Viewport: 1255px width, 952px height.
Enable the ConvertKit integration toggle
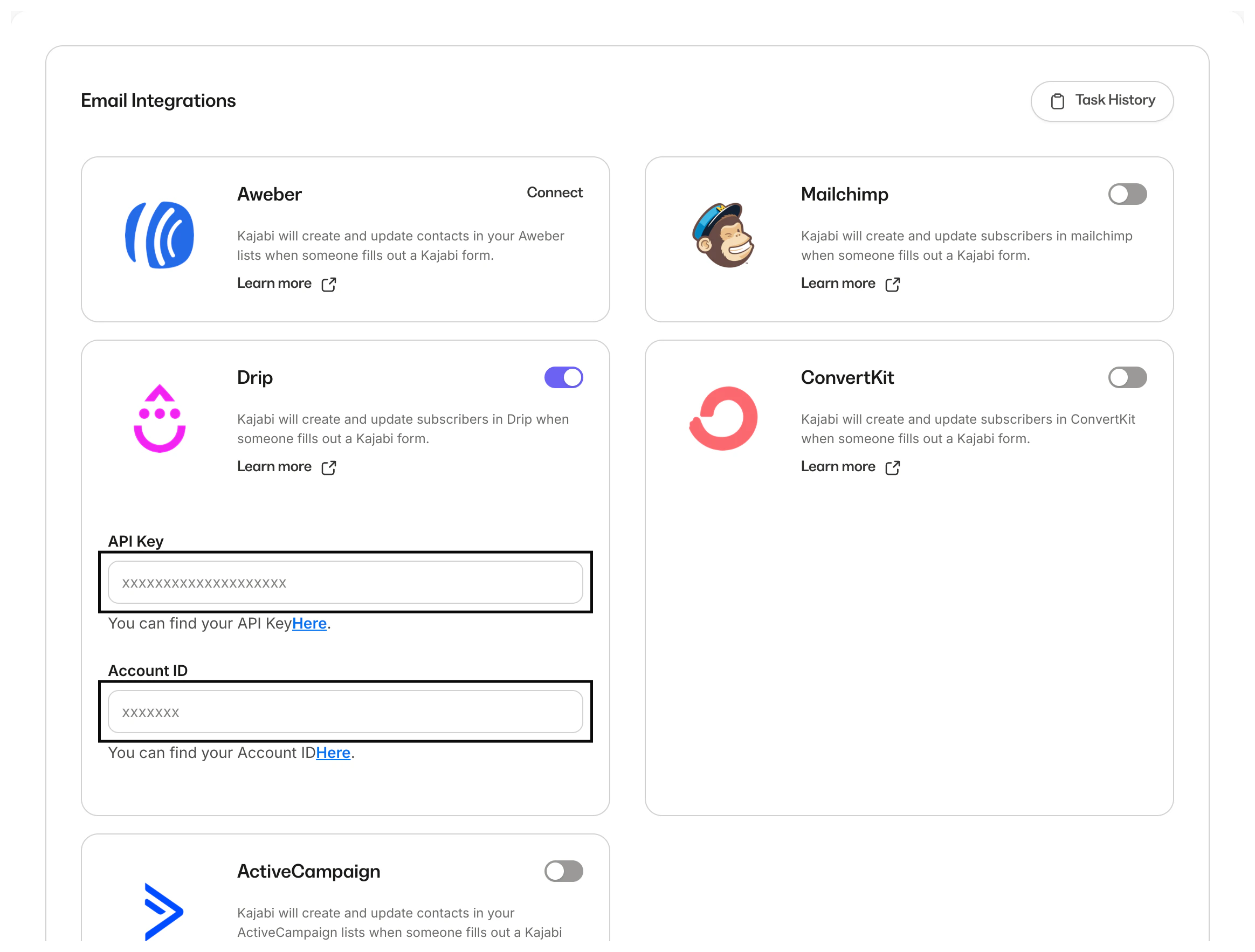click(1127, 377)
